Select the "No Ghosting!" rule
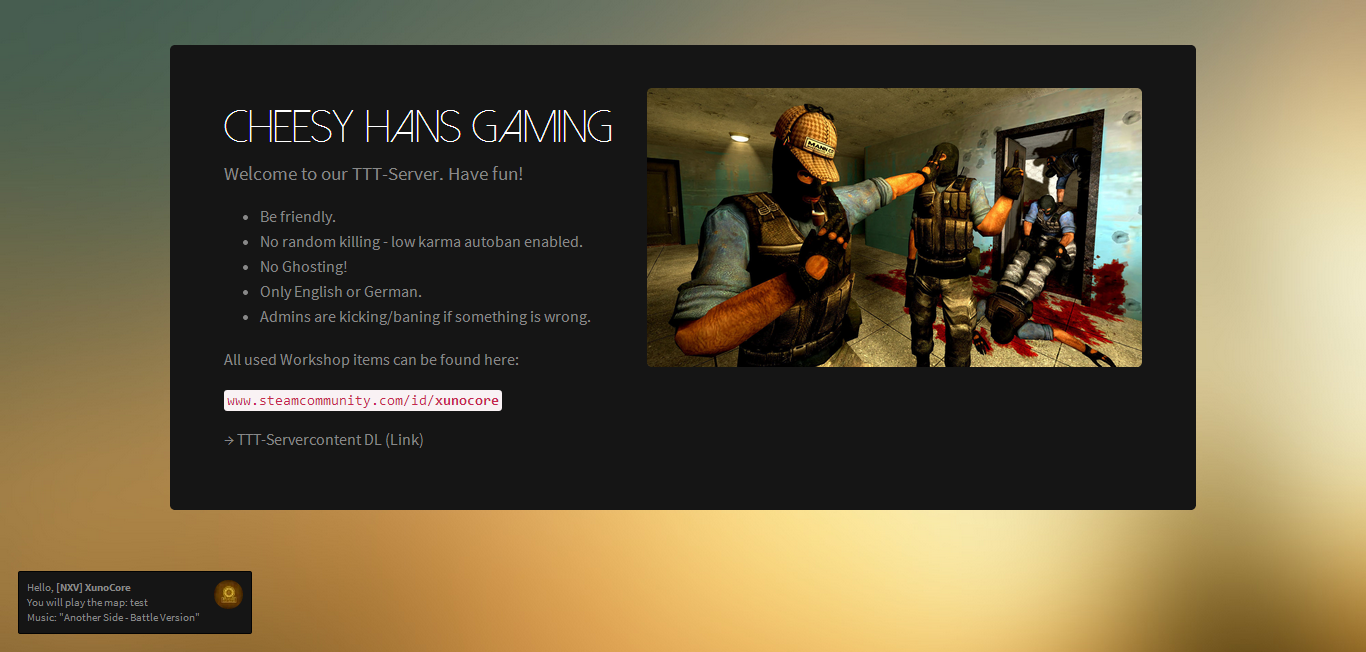Image resolution: width=1366 pixels, height=652 pixels. coord(304,267)
